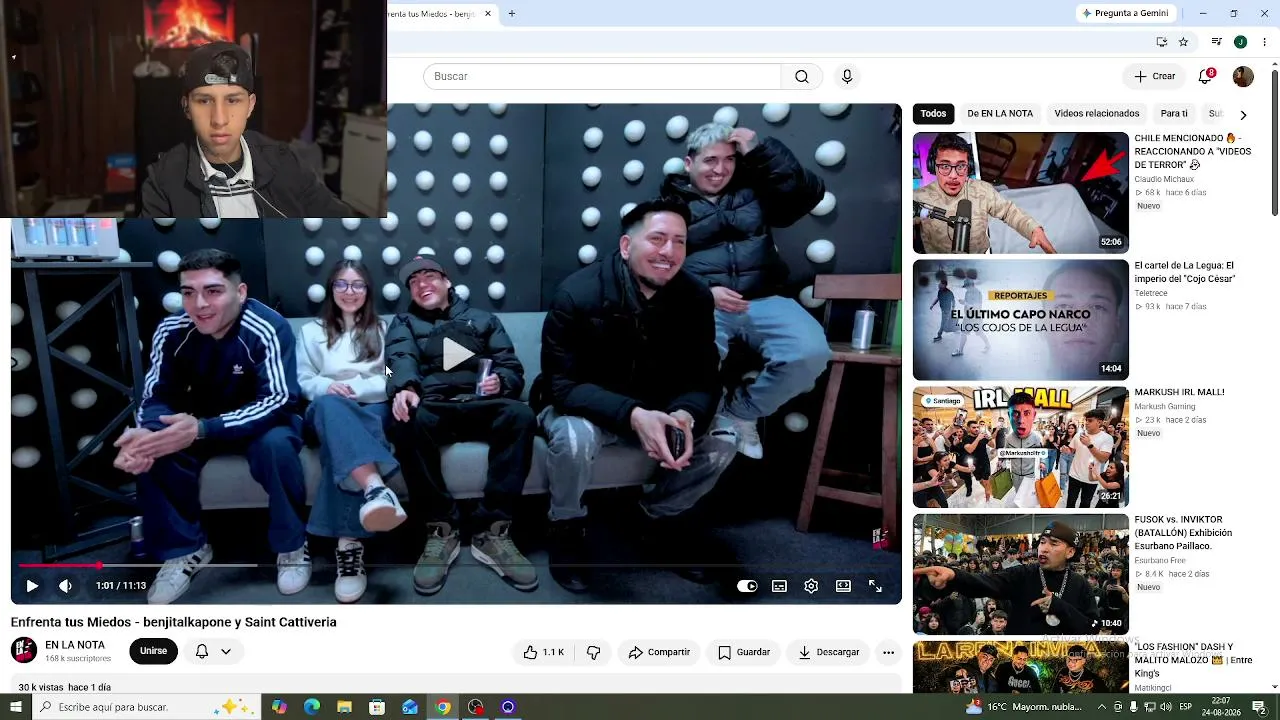The width and height of the screenshot is (1280, 720).
Task: Play the video with the control bar play button
Action: tap(32, 586)
